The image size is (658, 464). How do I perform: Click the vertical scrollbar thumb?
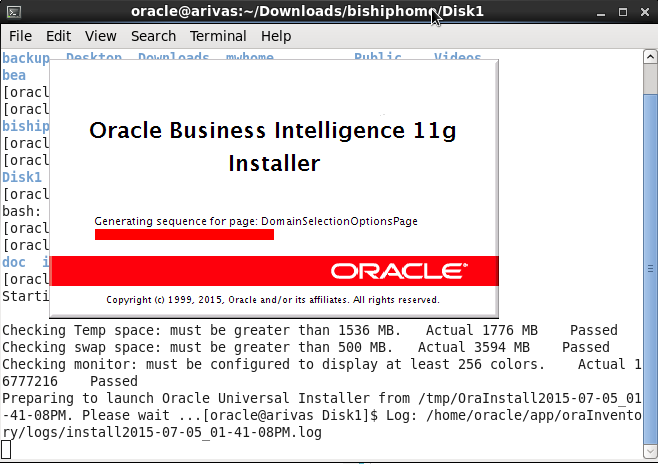[650, 268]
